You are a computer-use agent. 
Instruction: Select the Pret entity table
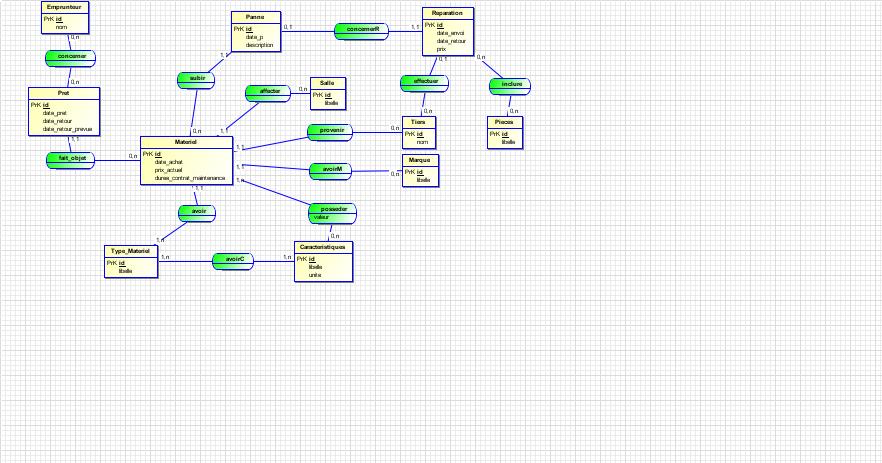click(62, 110)
